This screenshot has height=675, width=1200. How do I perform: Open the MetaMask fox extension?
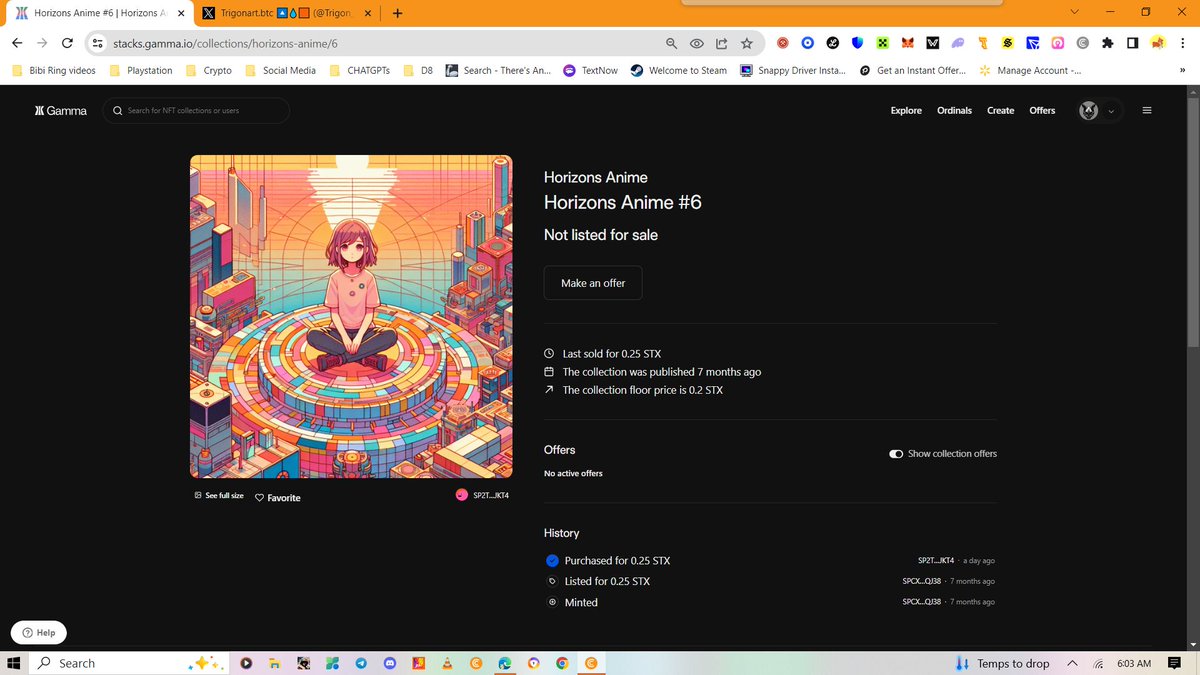click(908, 43)
